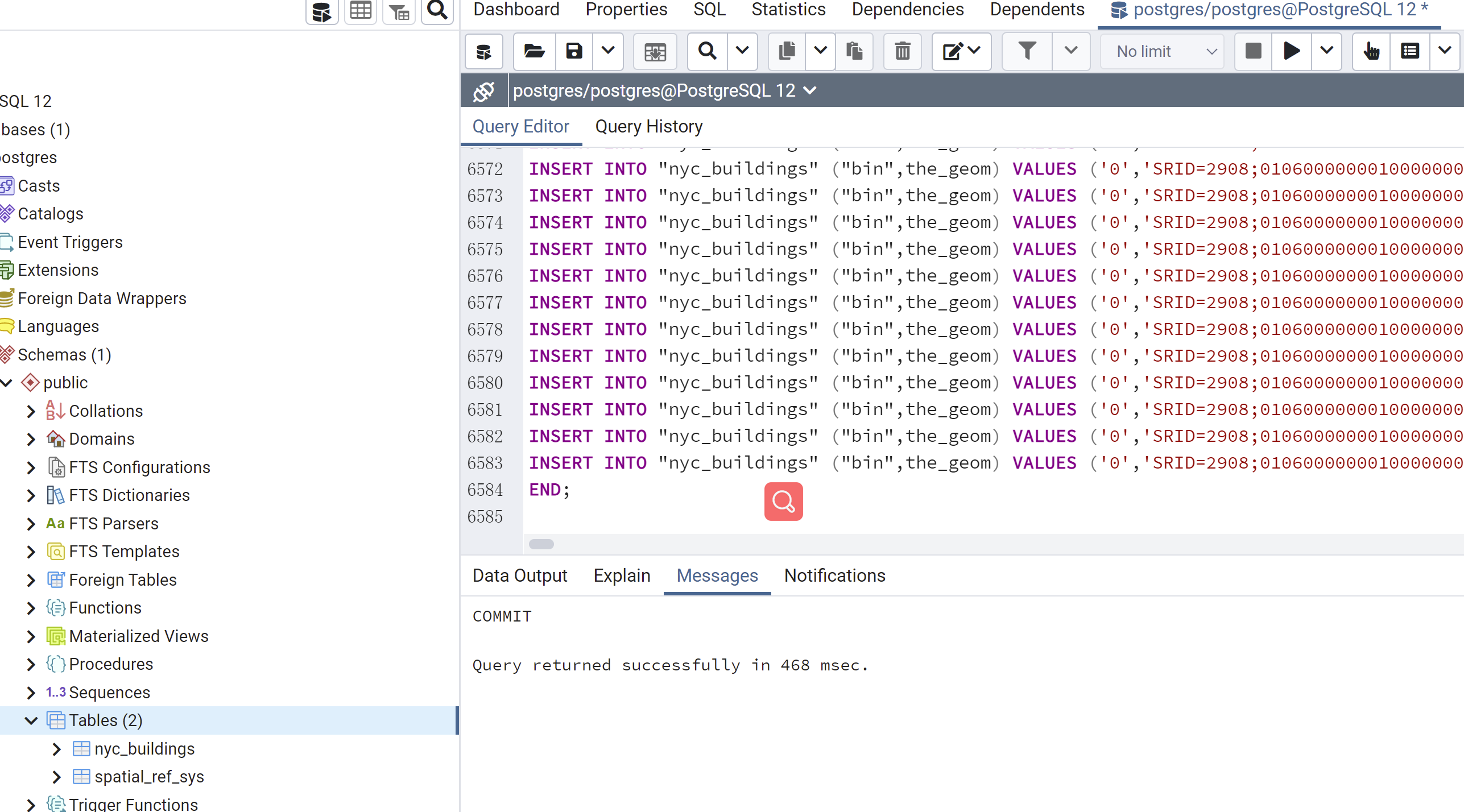1464x812 pixels.
Task: Collapse the Tables (2) tree node
Action: [31, 720]
